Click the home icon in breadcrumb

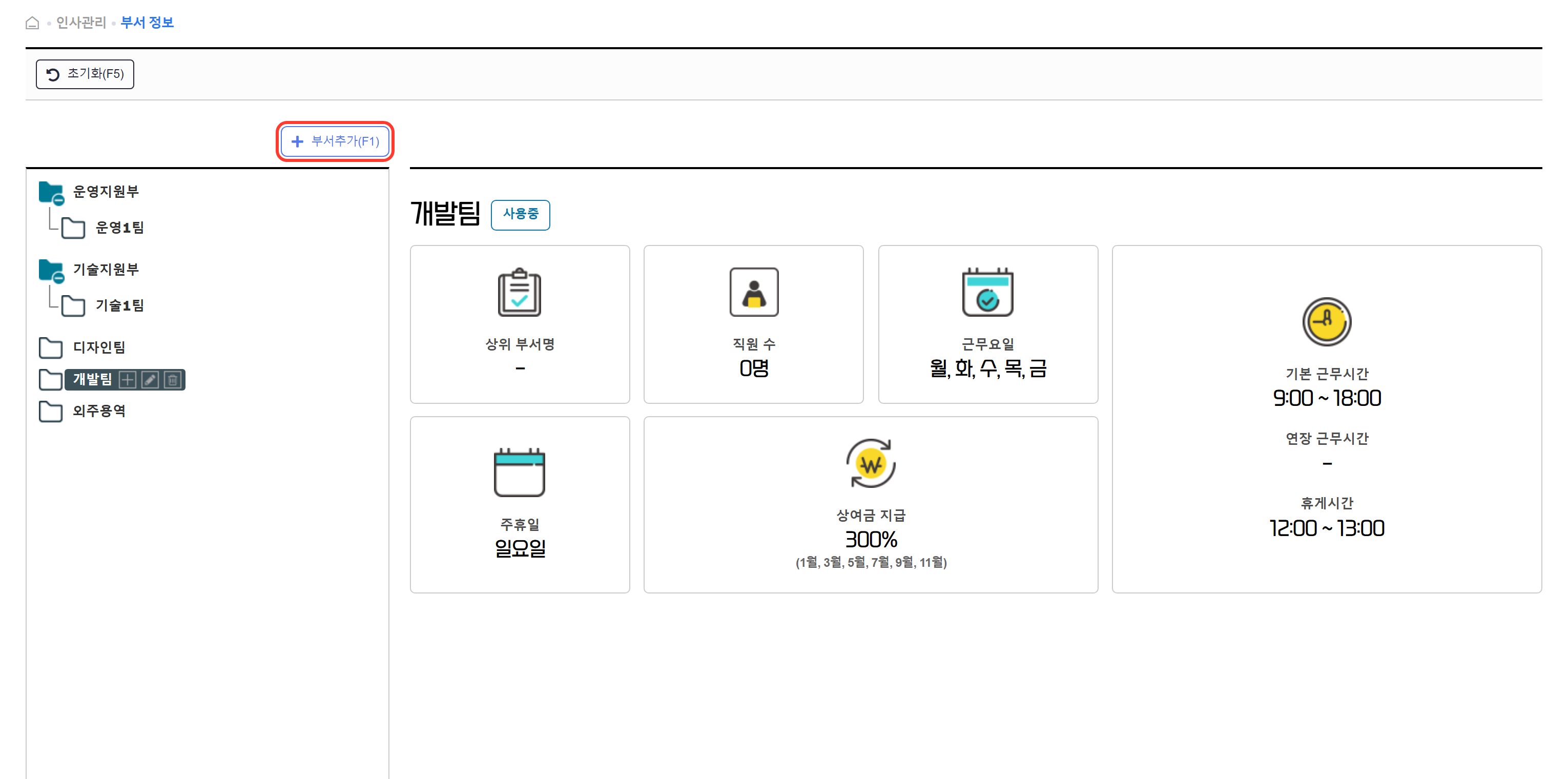pyautogui.click(x=32, y=23)
